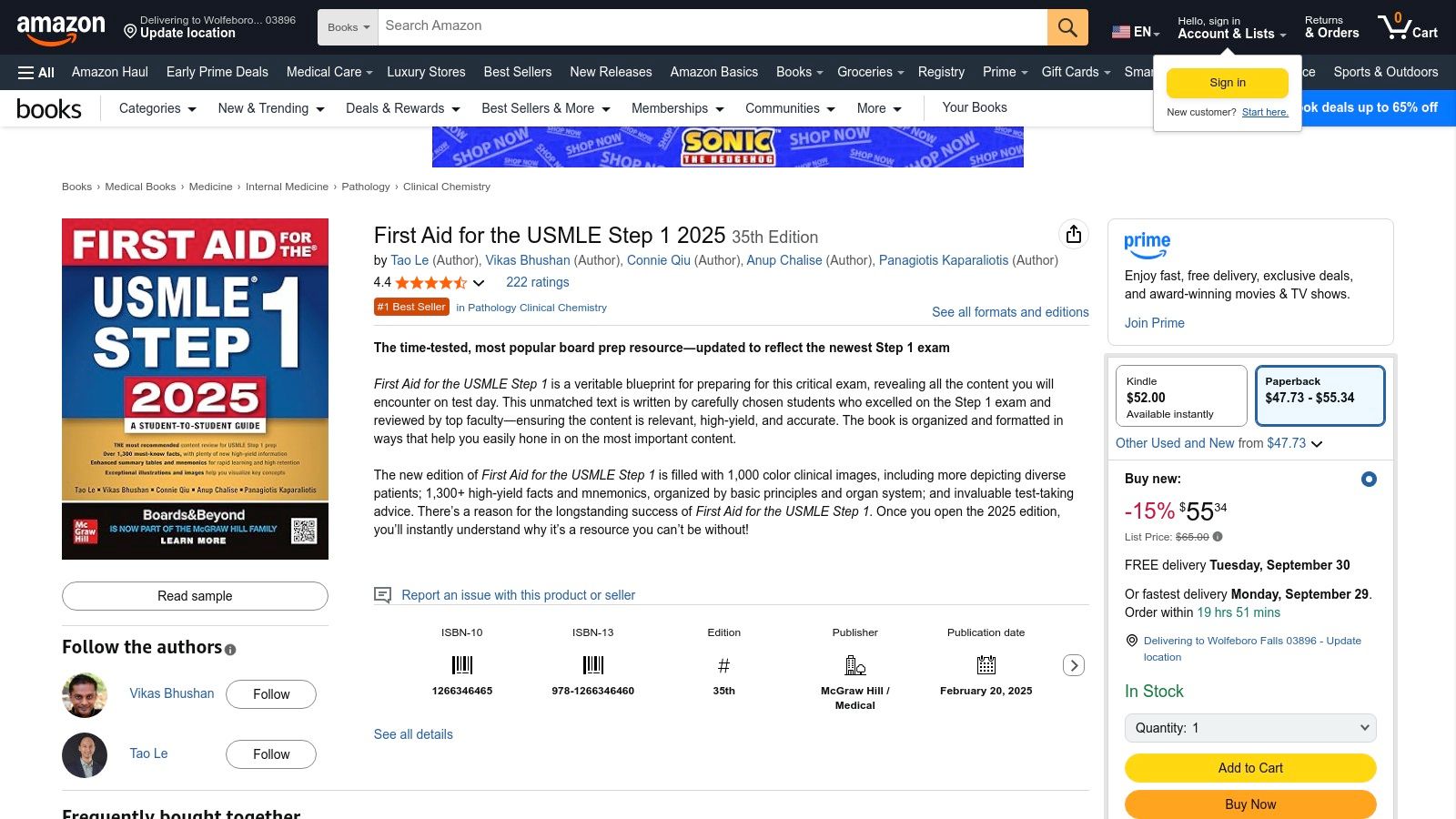
Task: Click the Search Amazon input field
Action: [713, 27]
